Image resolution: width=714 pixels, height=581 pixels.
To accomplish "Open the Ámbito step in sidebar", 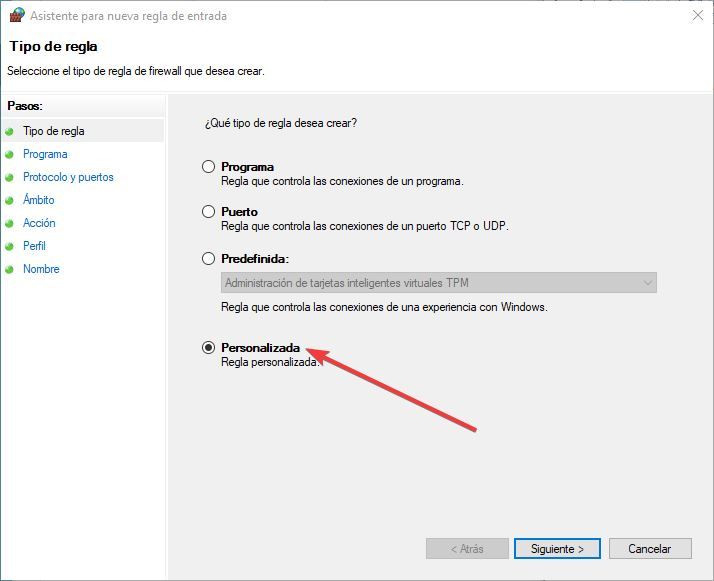I will pos(39,200).
